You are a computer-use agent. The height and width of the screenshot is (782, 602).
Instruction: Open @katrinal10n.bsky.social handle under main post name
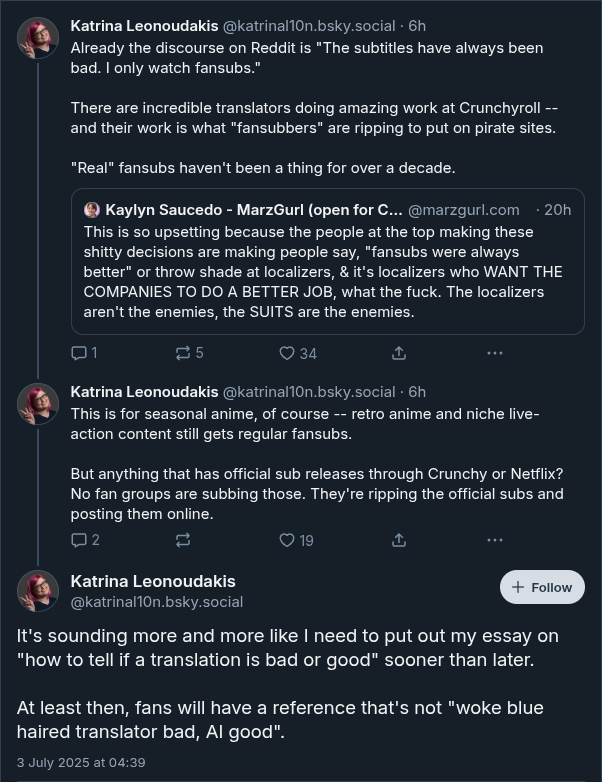157,602
